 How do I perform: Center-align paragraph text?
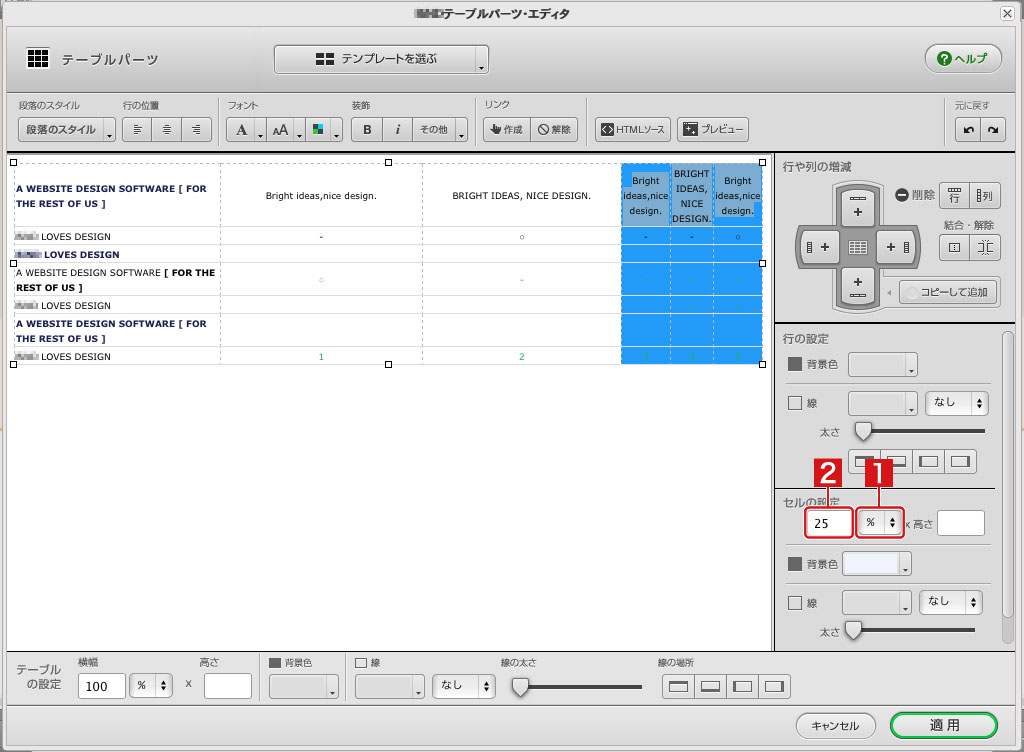167,129
